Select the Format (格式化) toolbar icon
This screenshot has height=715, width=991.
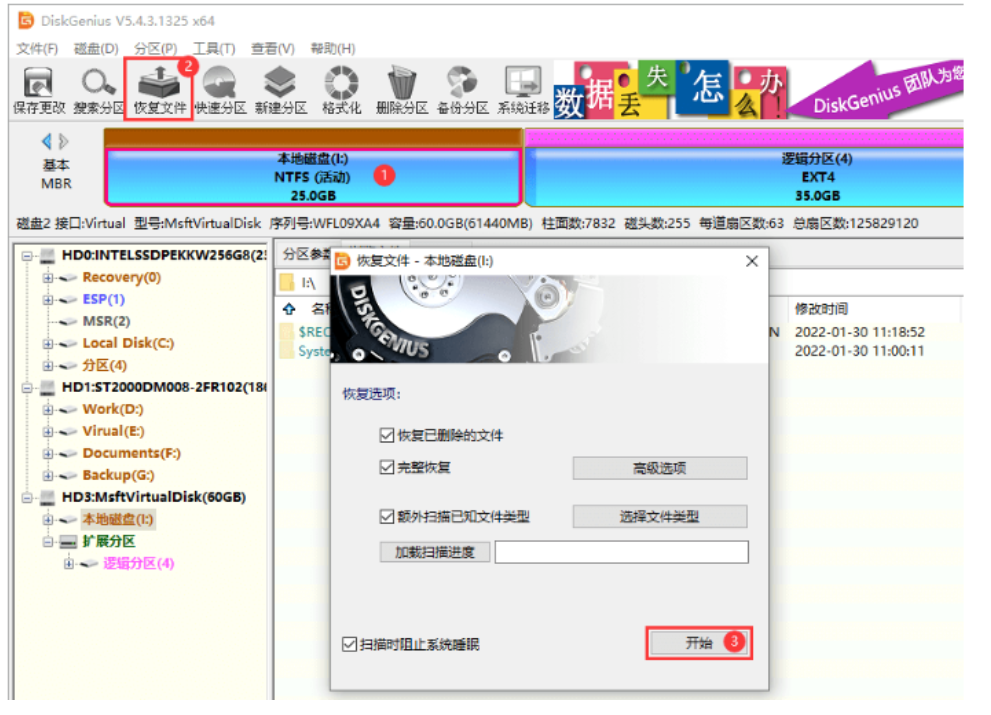pos(341,90)
